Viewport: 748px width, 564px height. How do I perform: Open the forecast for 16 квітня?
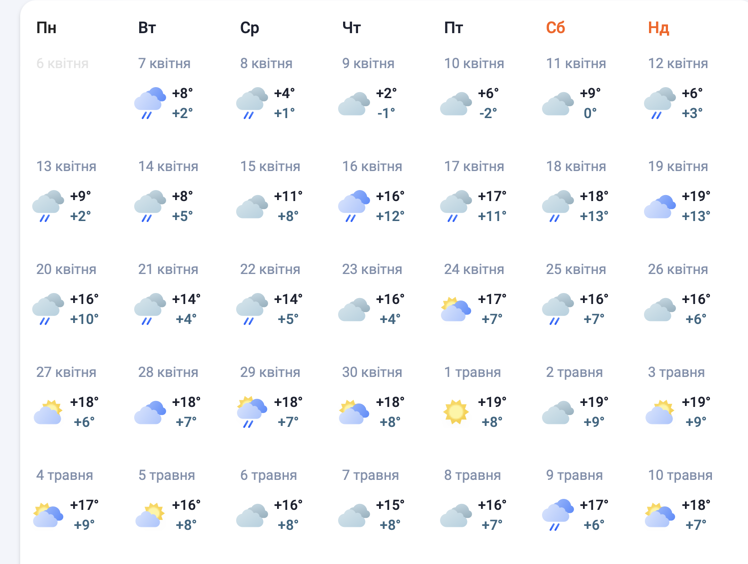[x=372, y=166]
